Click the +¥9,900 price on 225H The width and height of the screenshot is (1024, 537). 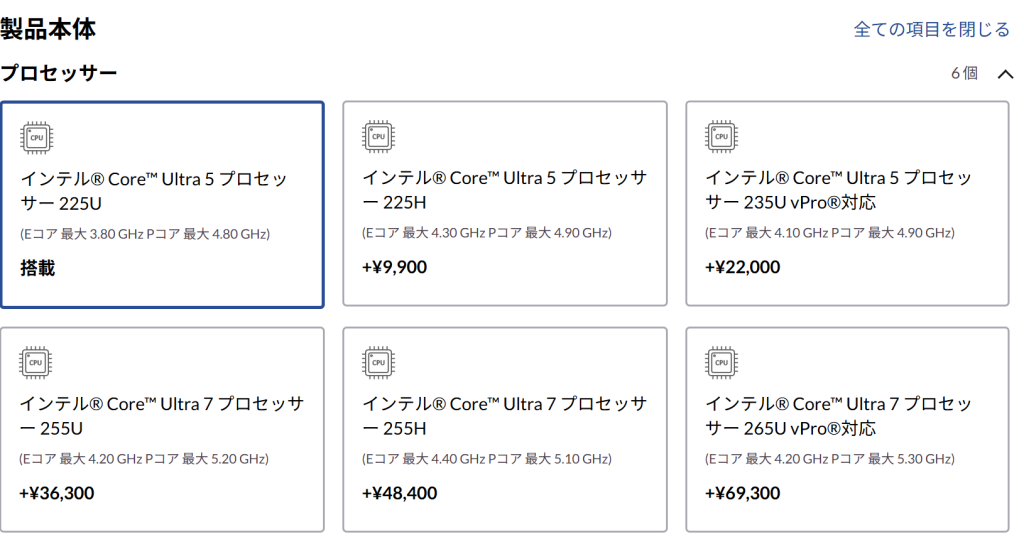coord(395,267)
